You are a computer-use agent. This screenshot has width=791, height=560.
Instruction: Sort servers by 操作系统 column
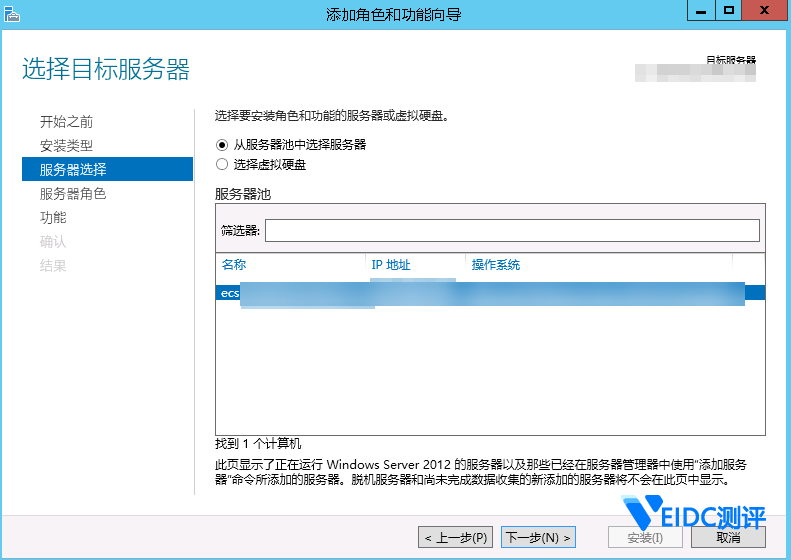click(496, 264)
